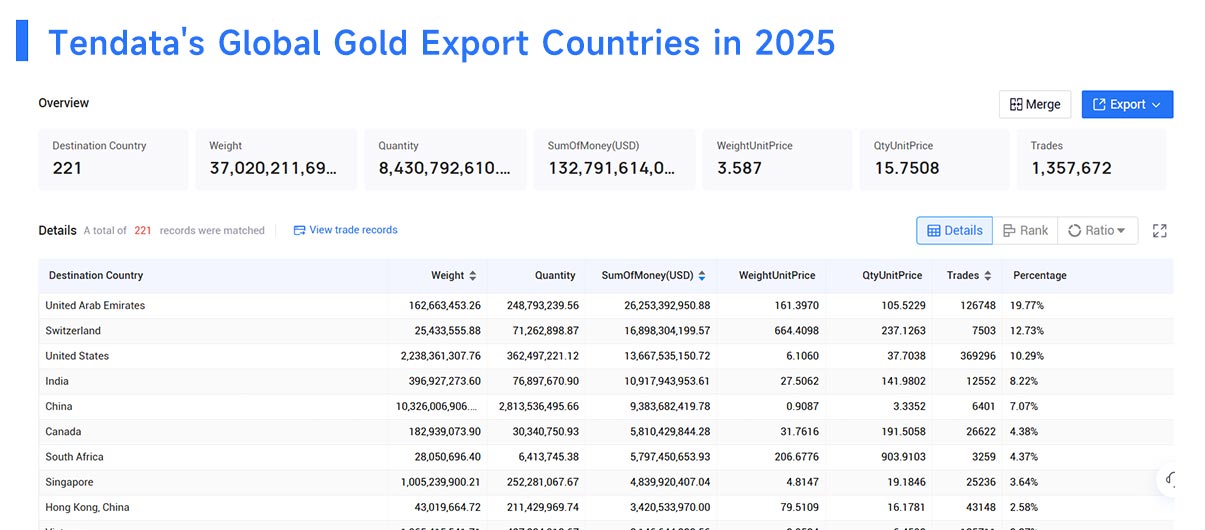1205x530 pixels.
Task: Select the United States row
Action: point(606,356)
